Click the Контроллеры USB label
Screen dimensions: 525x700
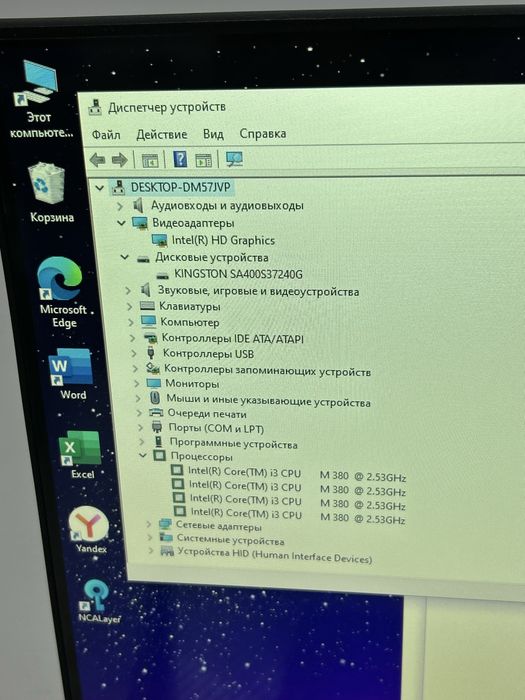click(208, 354)
